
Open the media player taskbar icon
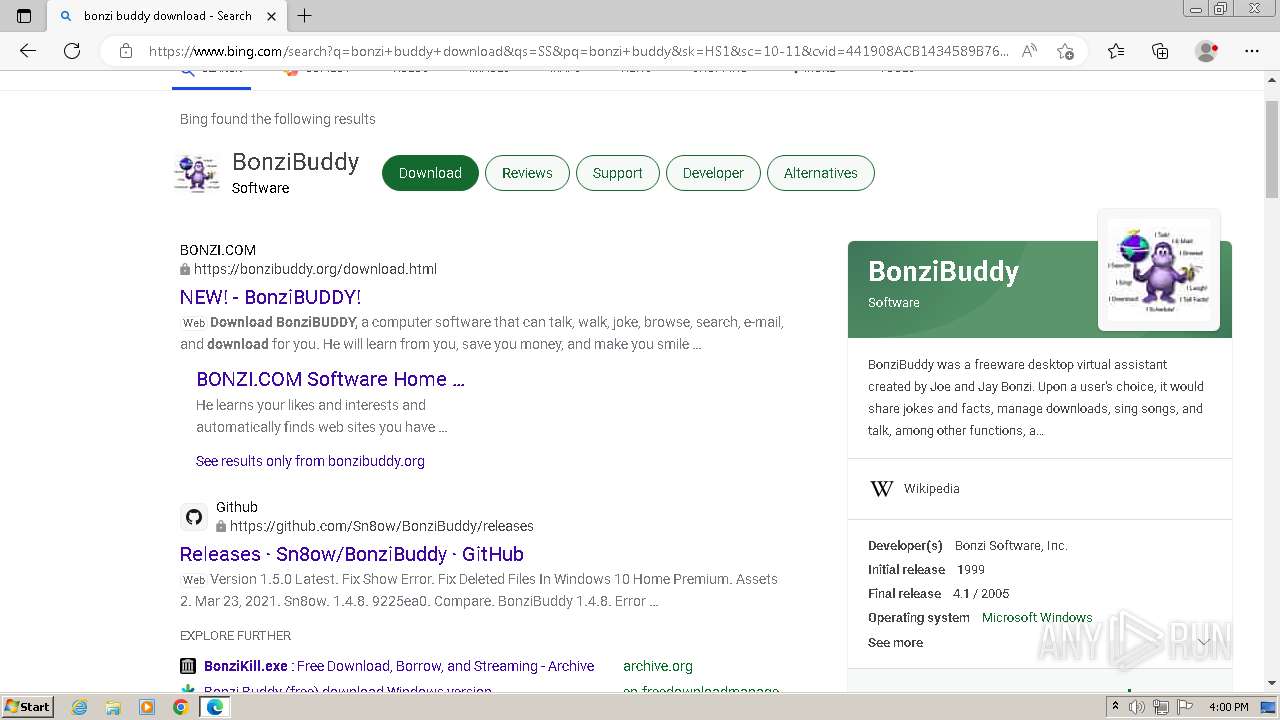tap(147, 707)
